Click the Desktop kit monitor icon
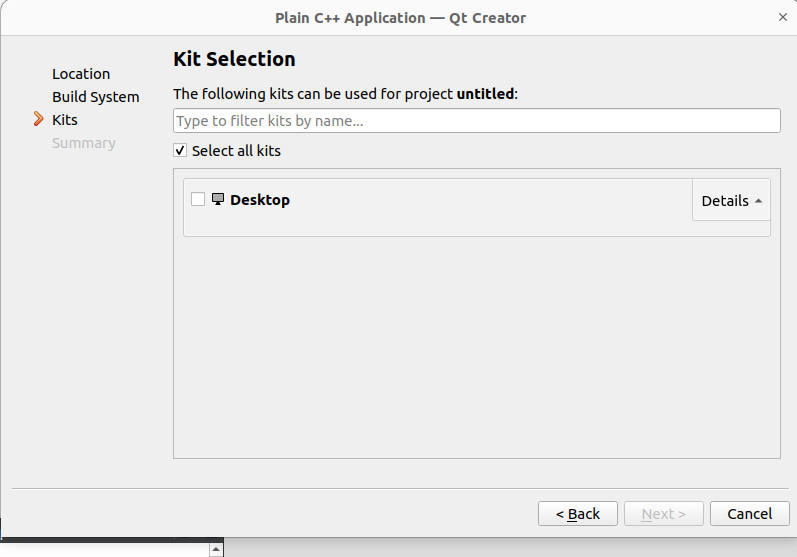Screen dimensions: 797x557 coord(218,199)
